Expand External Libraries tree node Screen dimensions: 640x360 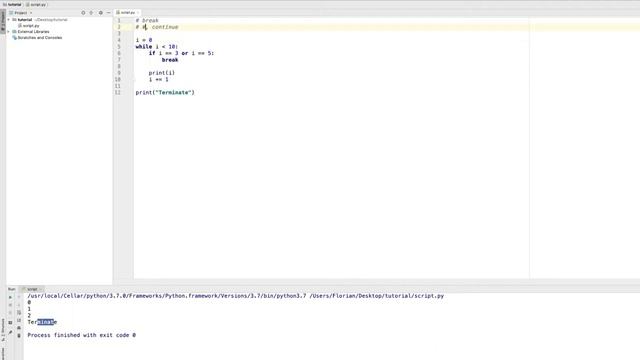pyautogui.click(x=9, y=31)
